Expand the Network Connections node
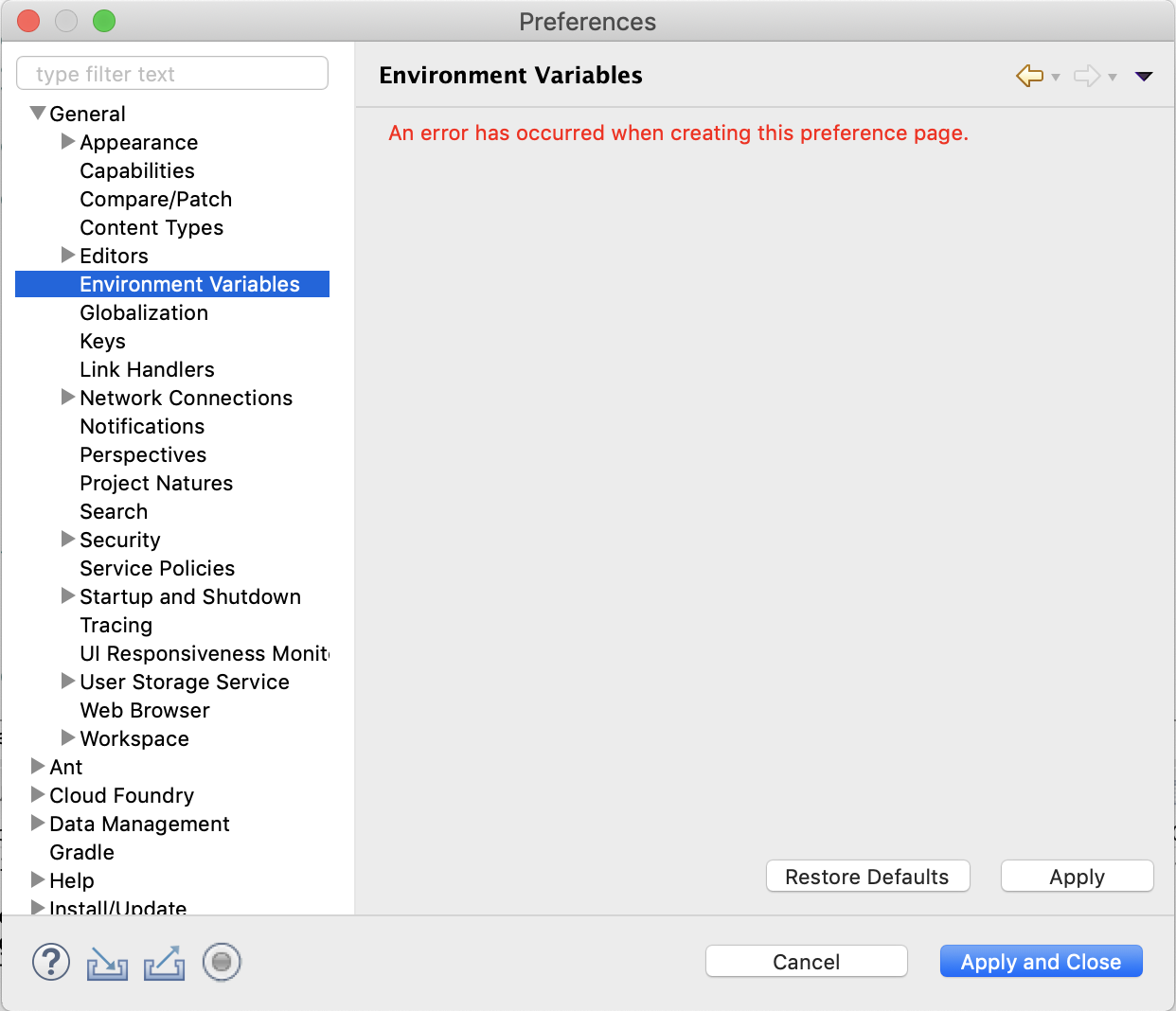Image resolution: width=1176 pixels, height=1011 pixels. click(x=67, y=397)
